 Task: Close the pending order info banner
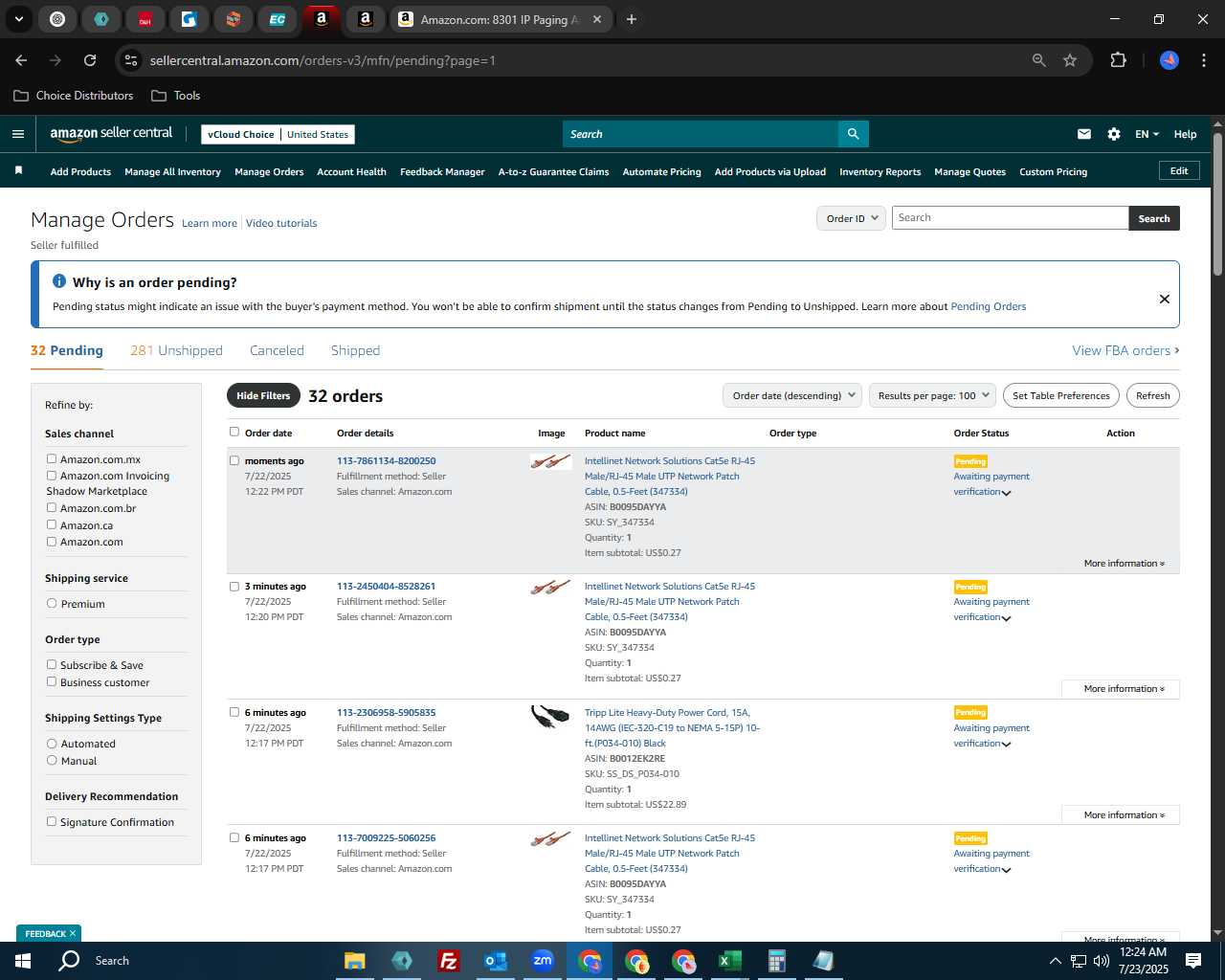(x=1165, y=299)
